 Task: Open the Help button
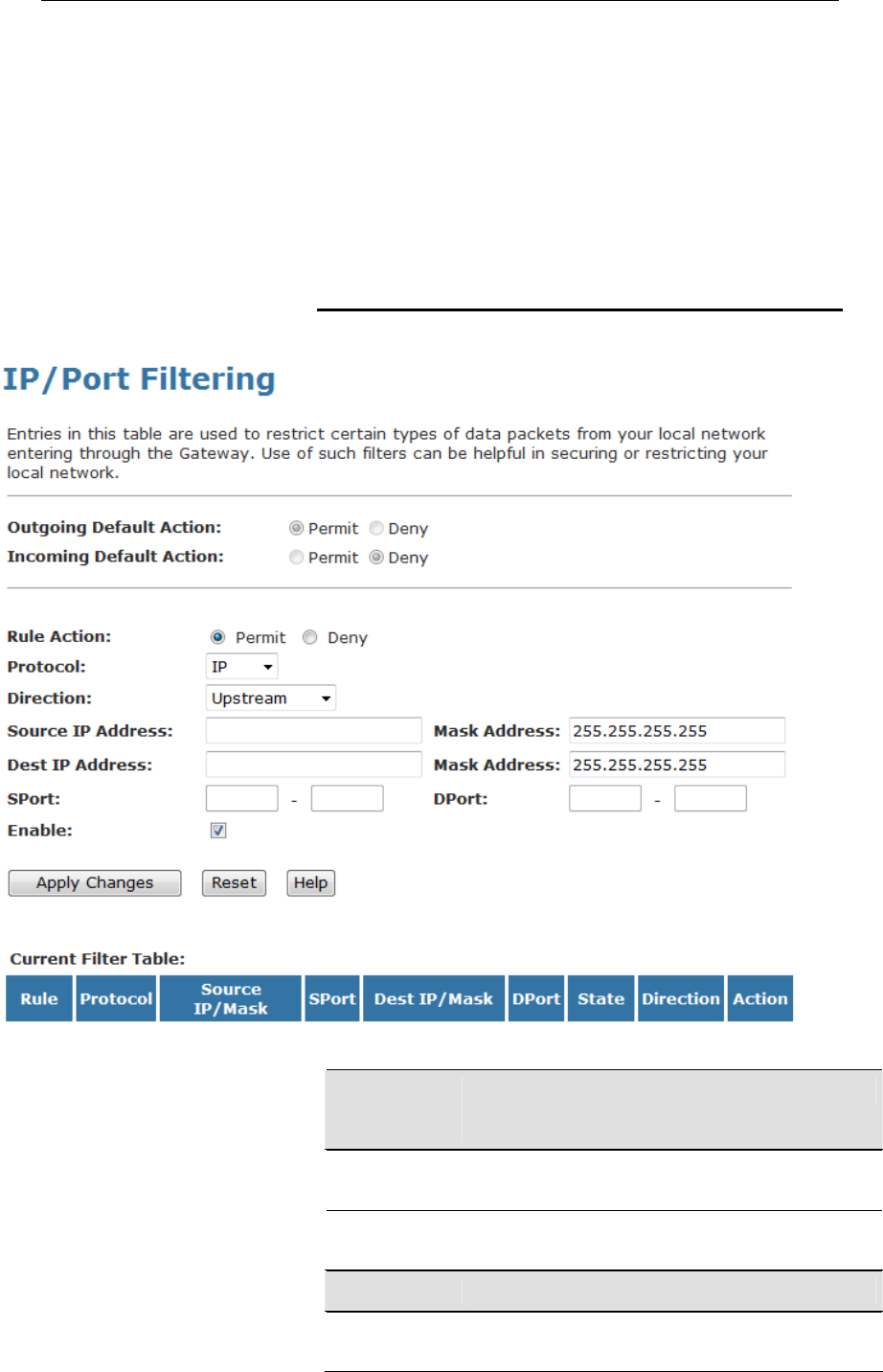point(310,882)
